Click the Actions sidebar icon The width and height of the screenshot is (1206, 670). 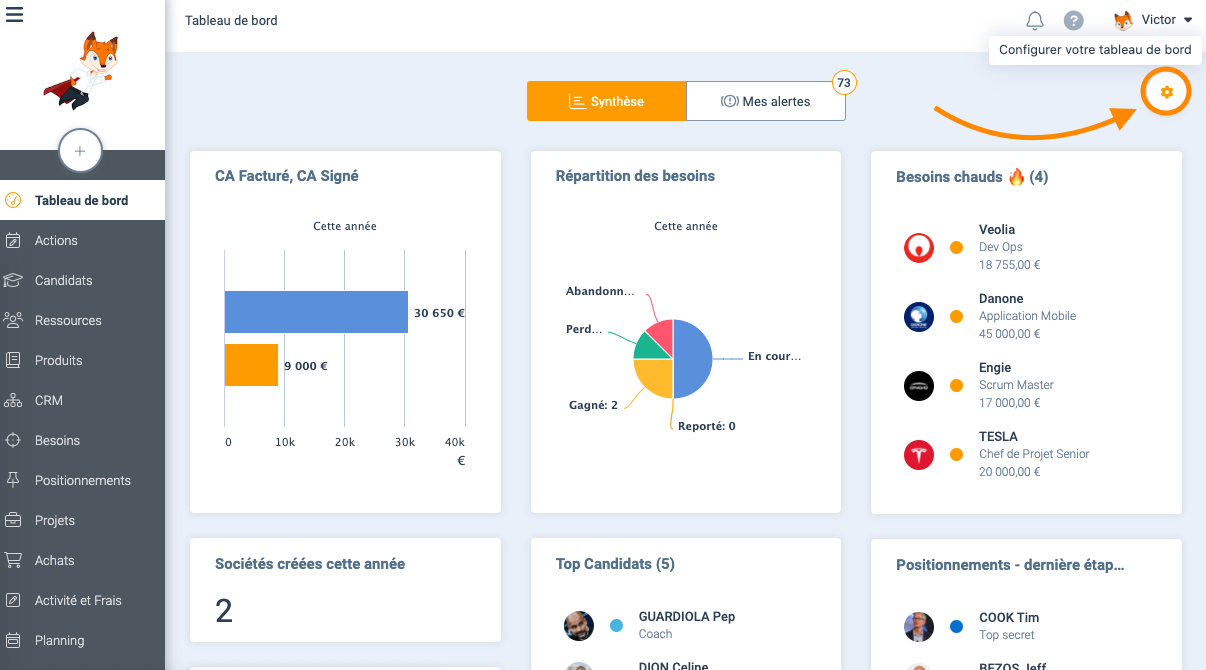coord(13,240)
